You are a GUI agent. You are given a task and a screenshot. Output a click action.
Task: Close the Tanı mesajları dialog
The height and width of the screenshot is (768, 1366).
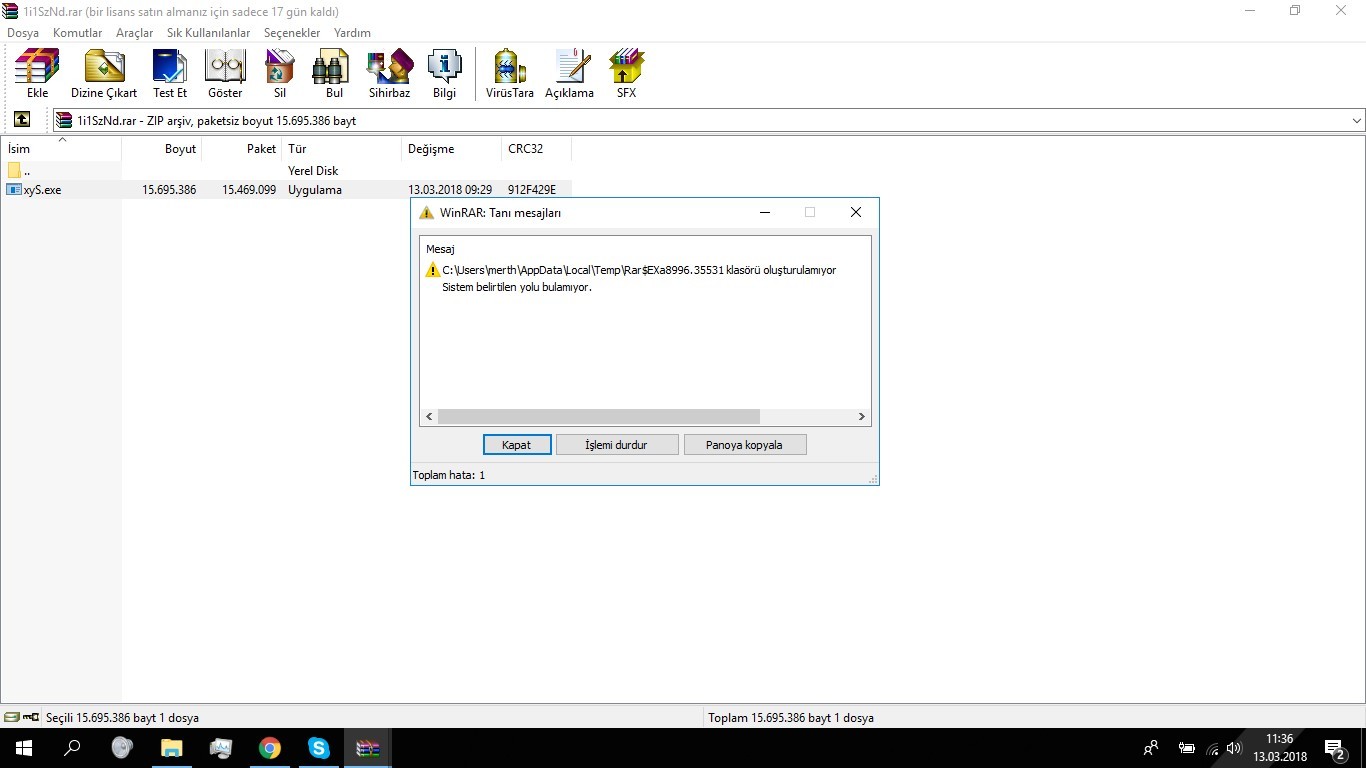[856, 212]
